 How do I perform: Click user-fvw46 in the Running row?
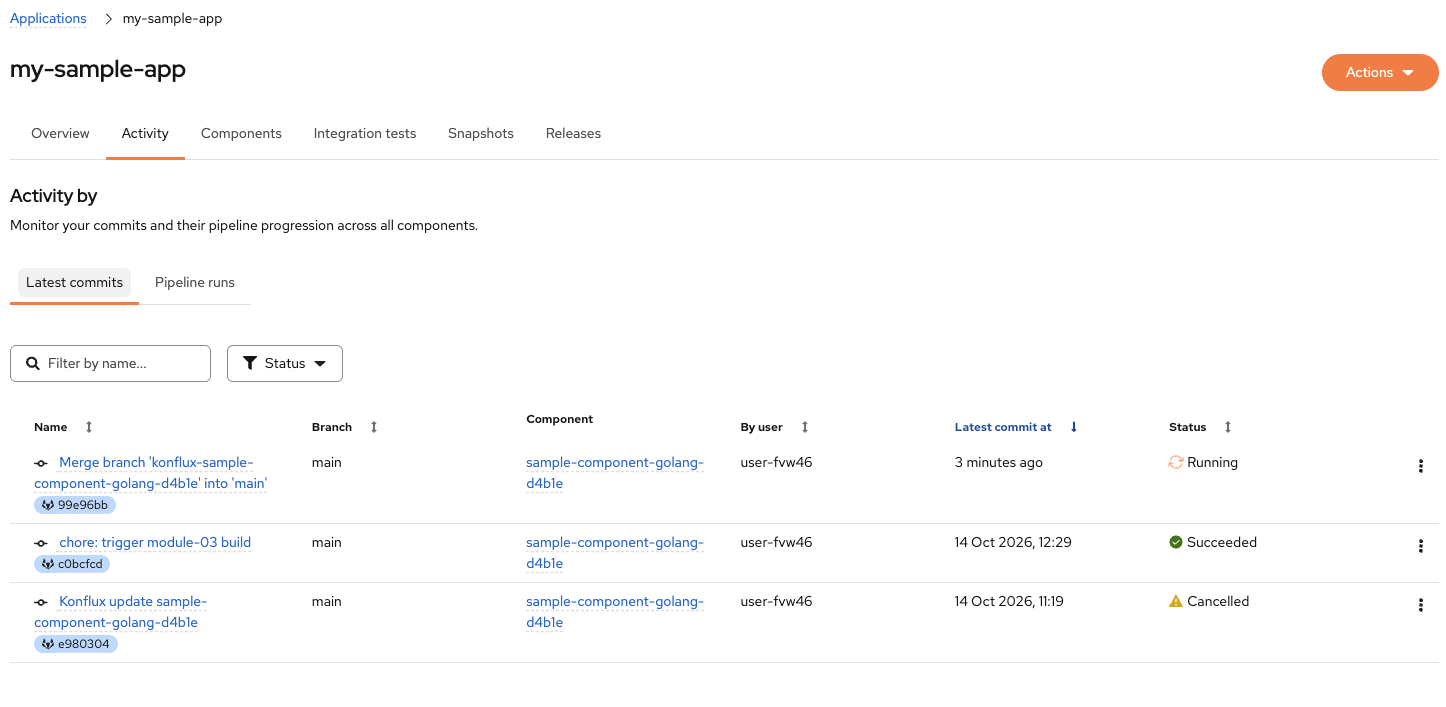point(777,462)
